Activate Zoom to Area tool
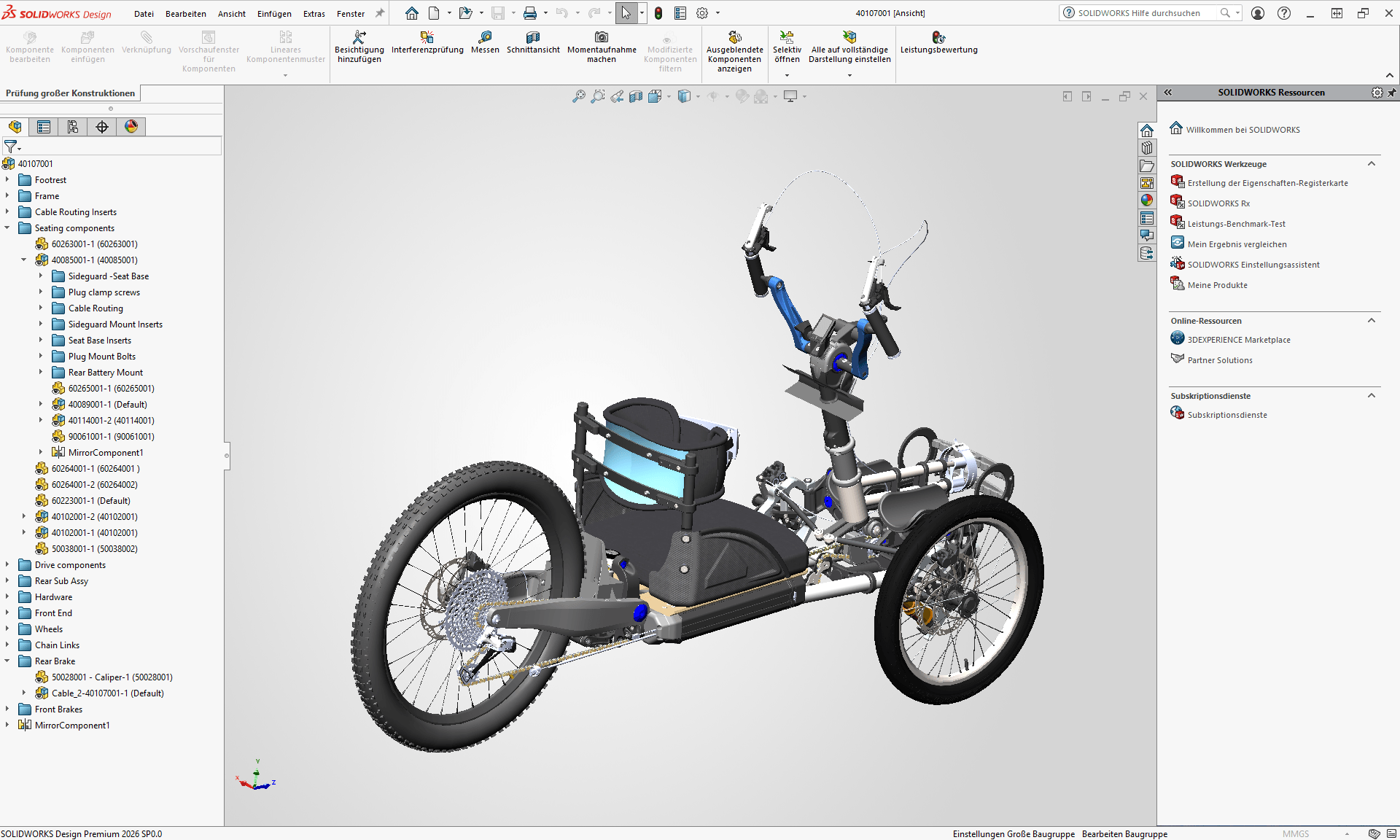This screenshot has width=1400, height=840. click(597, 96)
